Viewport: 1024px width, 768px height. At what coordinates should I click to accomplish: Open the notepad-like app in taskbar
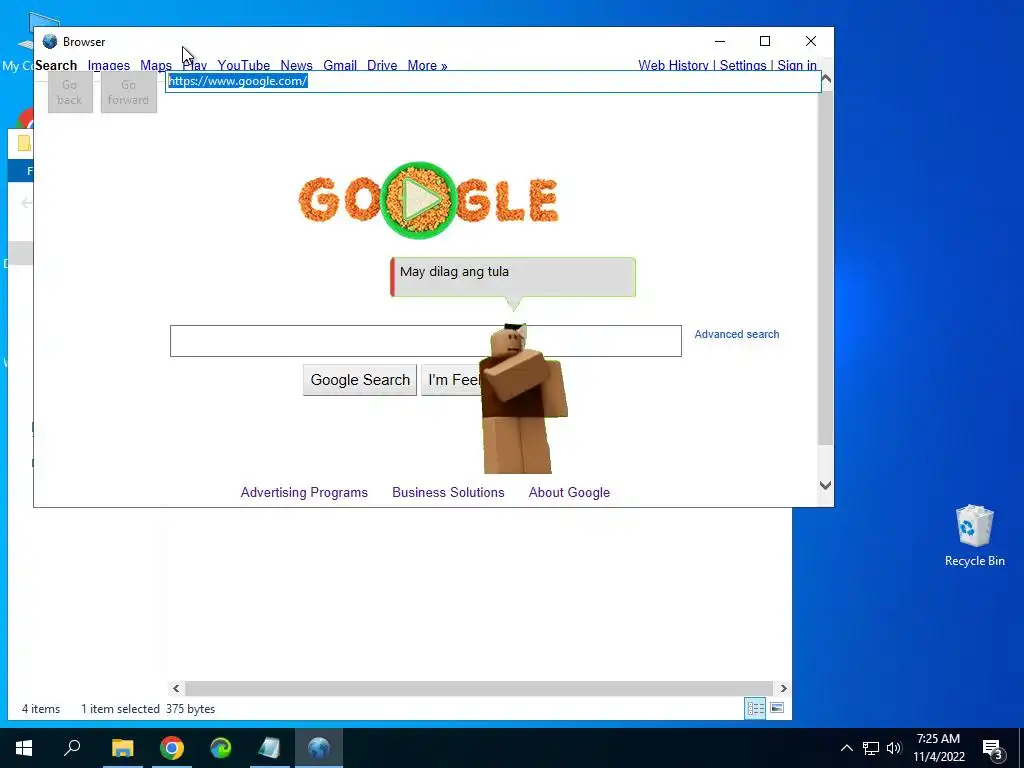[269, 748]
